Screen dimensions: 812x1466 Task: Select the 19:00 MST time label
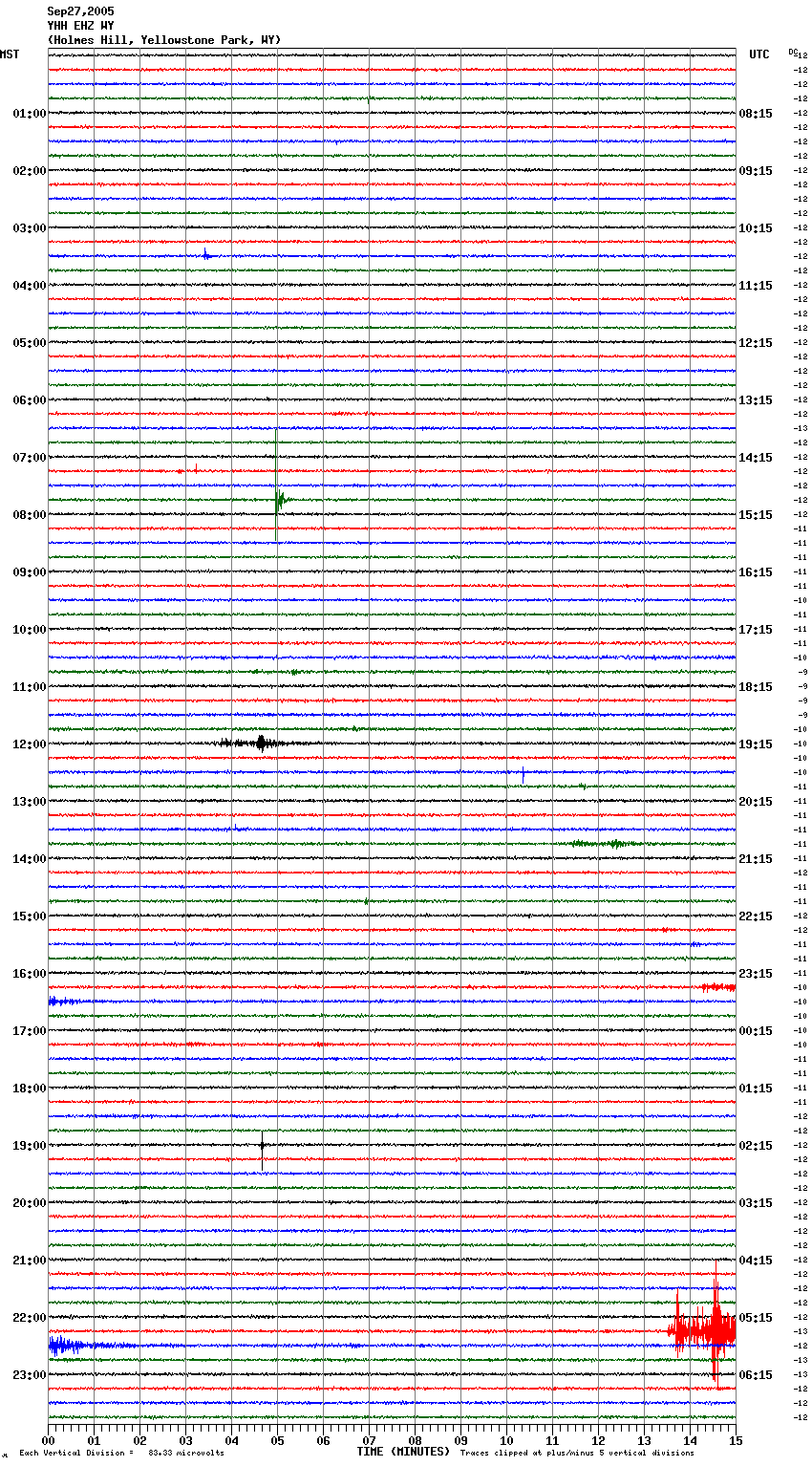point(30,1146)
